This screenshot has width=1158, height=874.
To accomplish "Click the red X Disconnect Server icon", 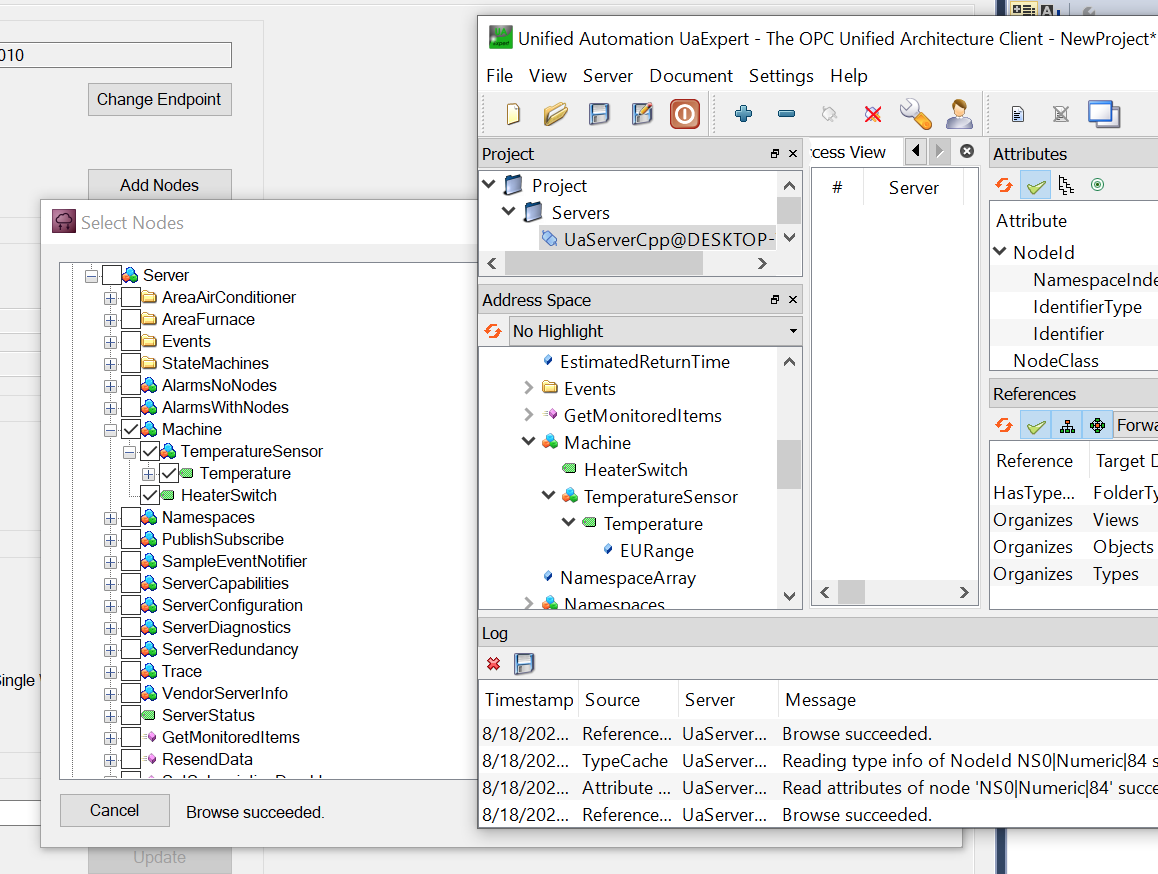I will click(x=873, y=114).
